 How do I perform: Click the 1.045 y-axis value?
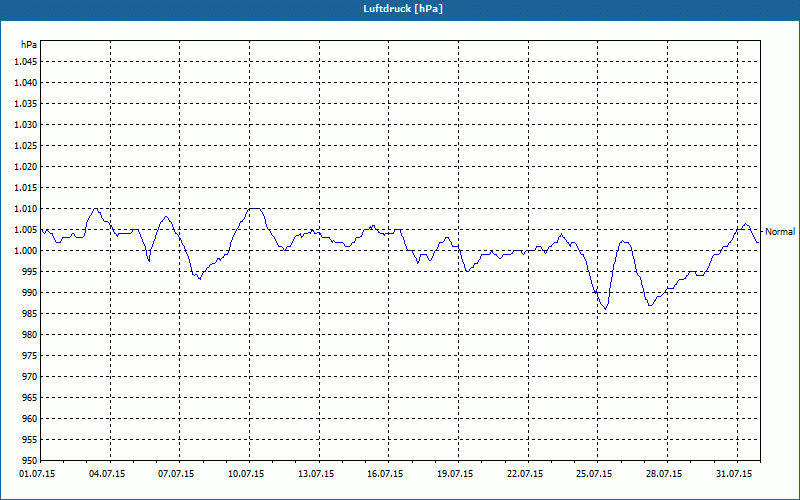(x=26, y=62)
